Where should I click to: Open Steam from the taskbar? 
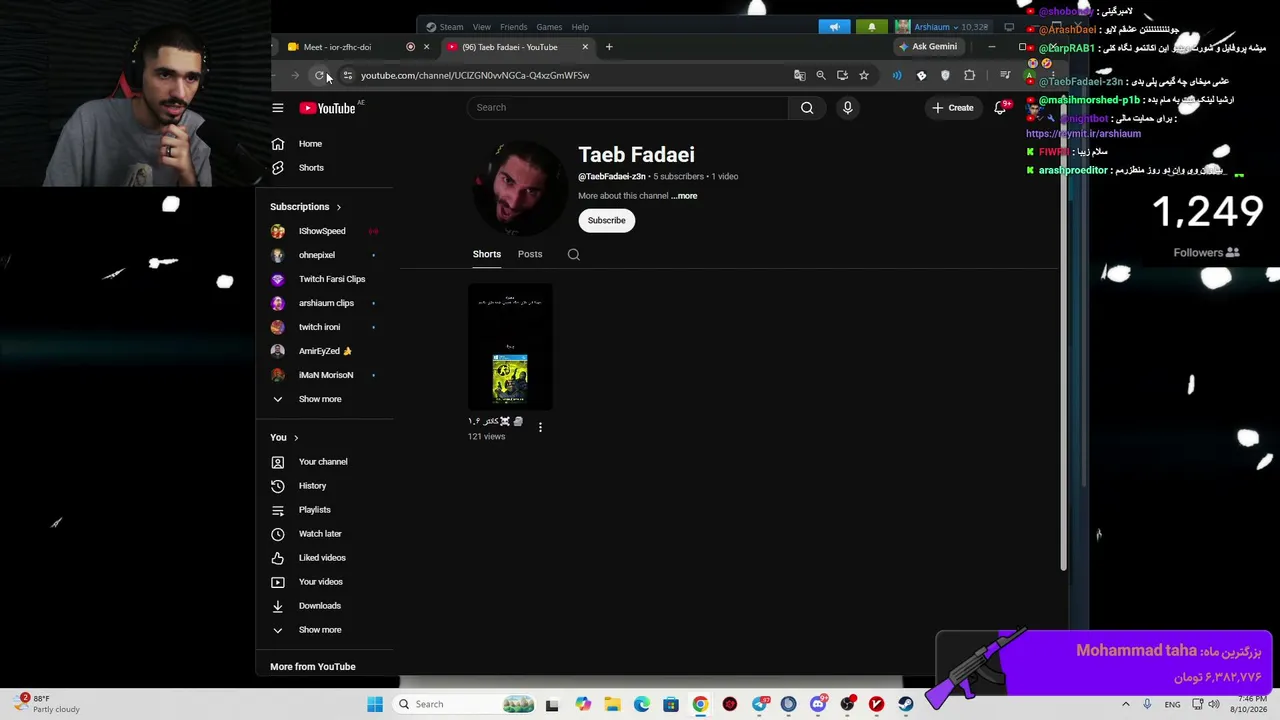(x=906, y=704)
